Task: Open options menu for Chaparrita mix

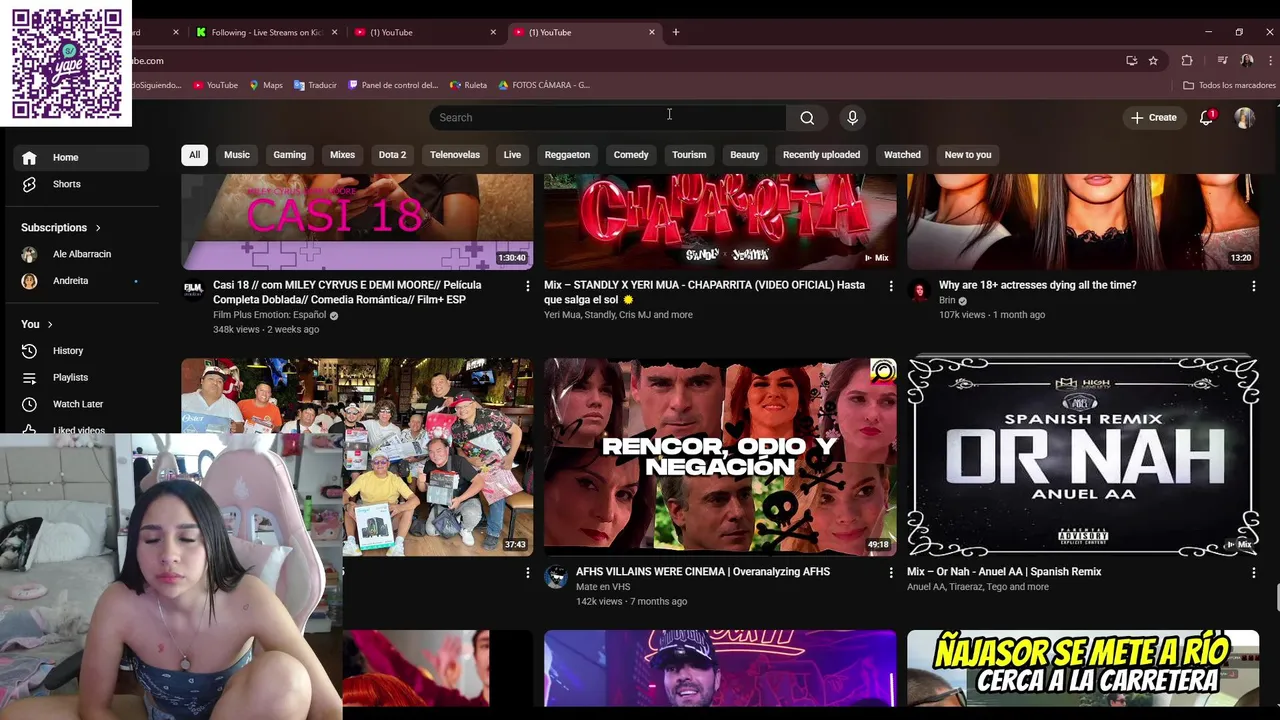Action: click(891, 286)
